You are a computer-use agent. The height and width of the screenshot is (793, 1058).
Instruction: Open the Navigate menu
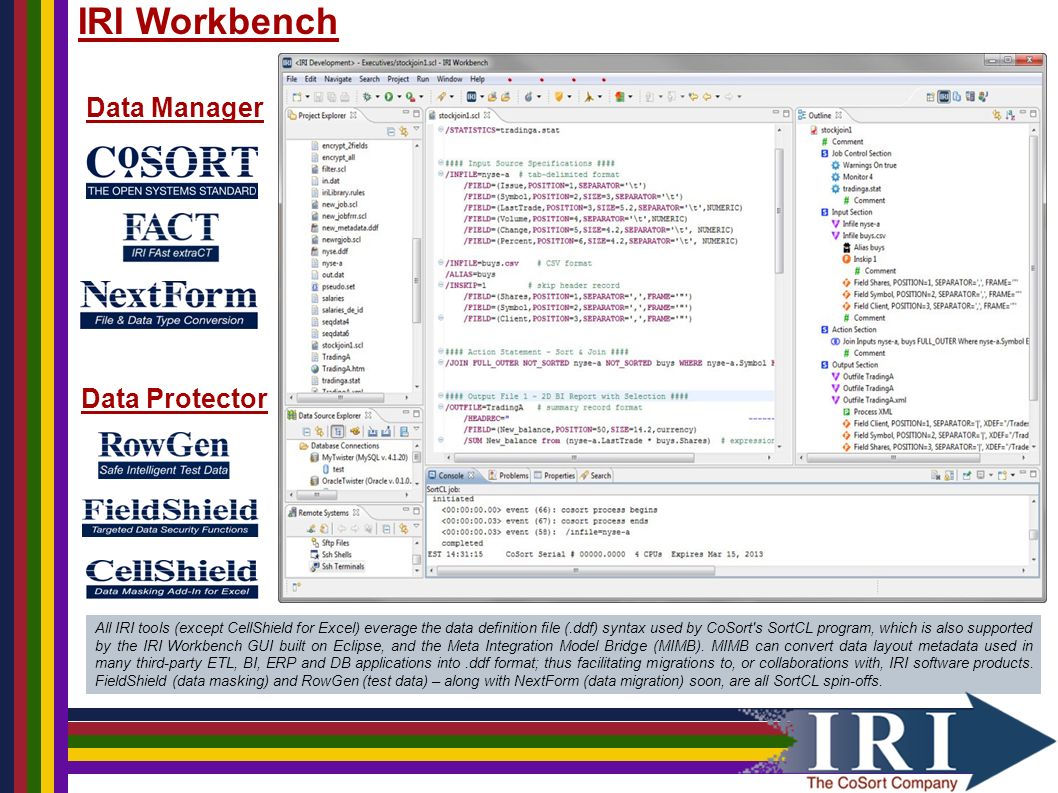[337, 79]
